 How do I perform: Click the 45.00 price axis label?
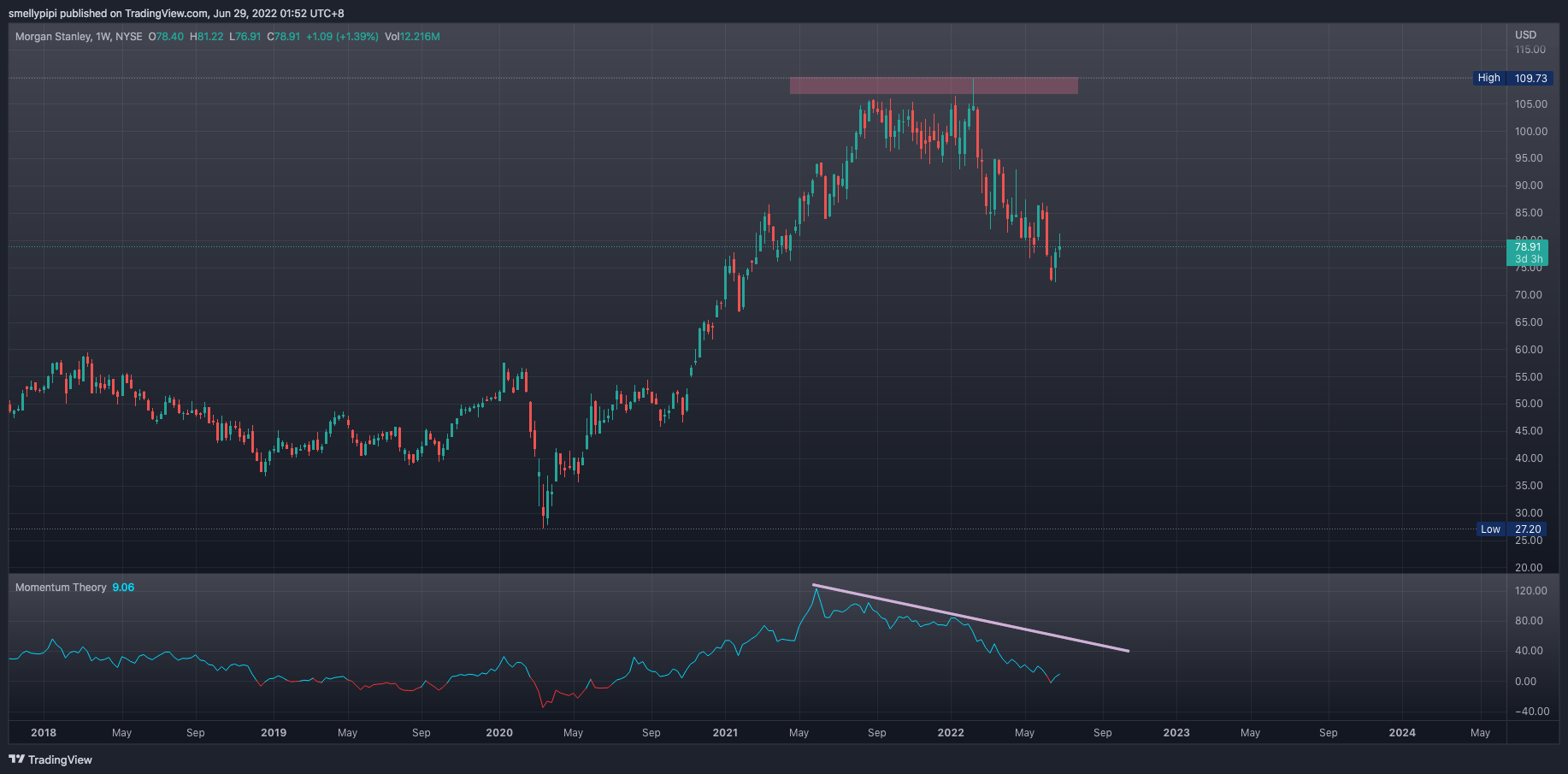tap(1529, 431)
